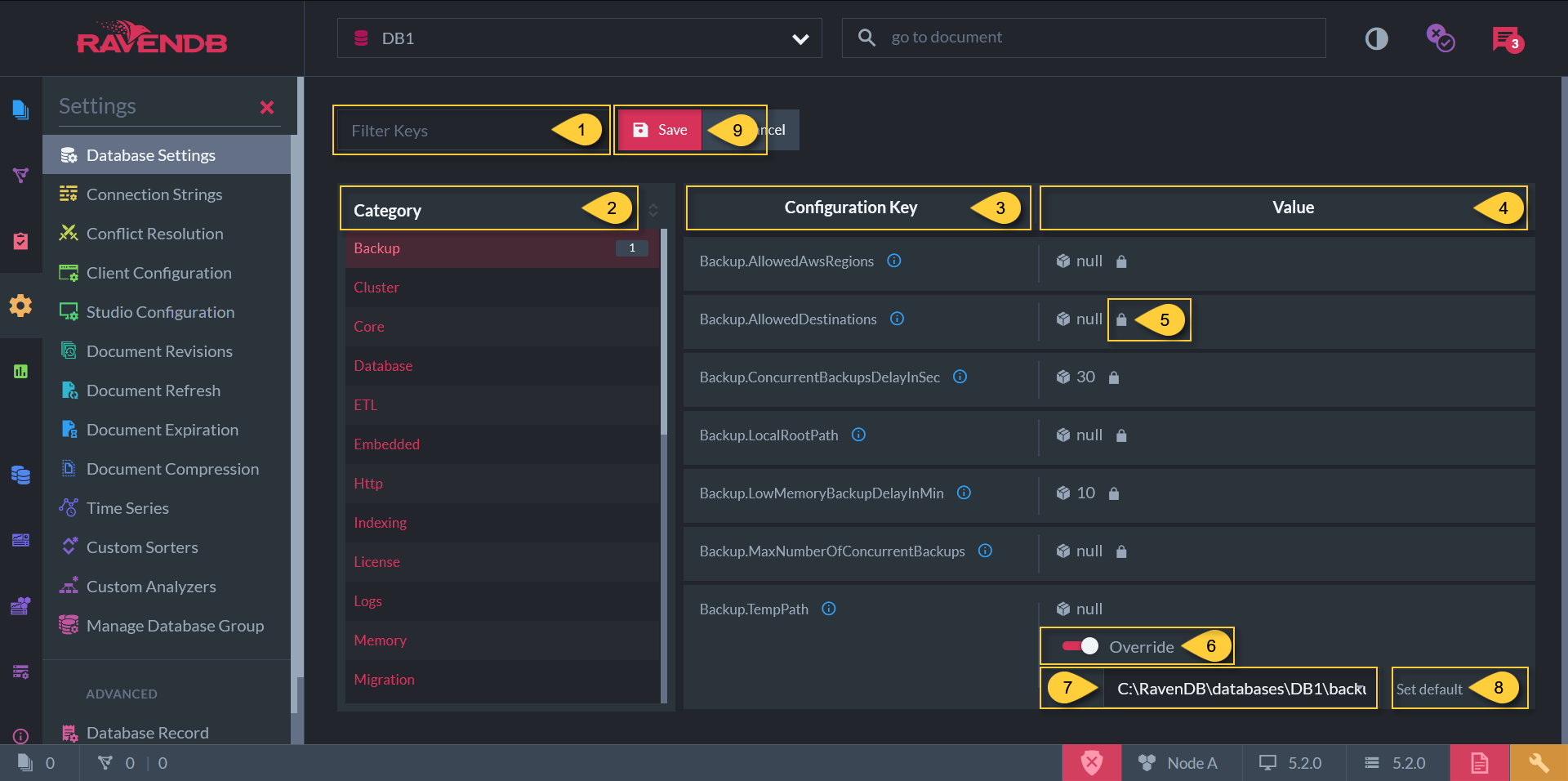1568x781 pixels.
Task: Open Manage Database Group
Action: [167, 626]
